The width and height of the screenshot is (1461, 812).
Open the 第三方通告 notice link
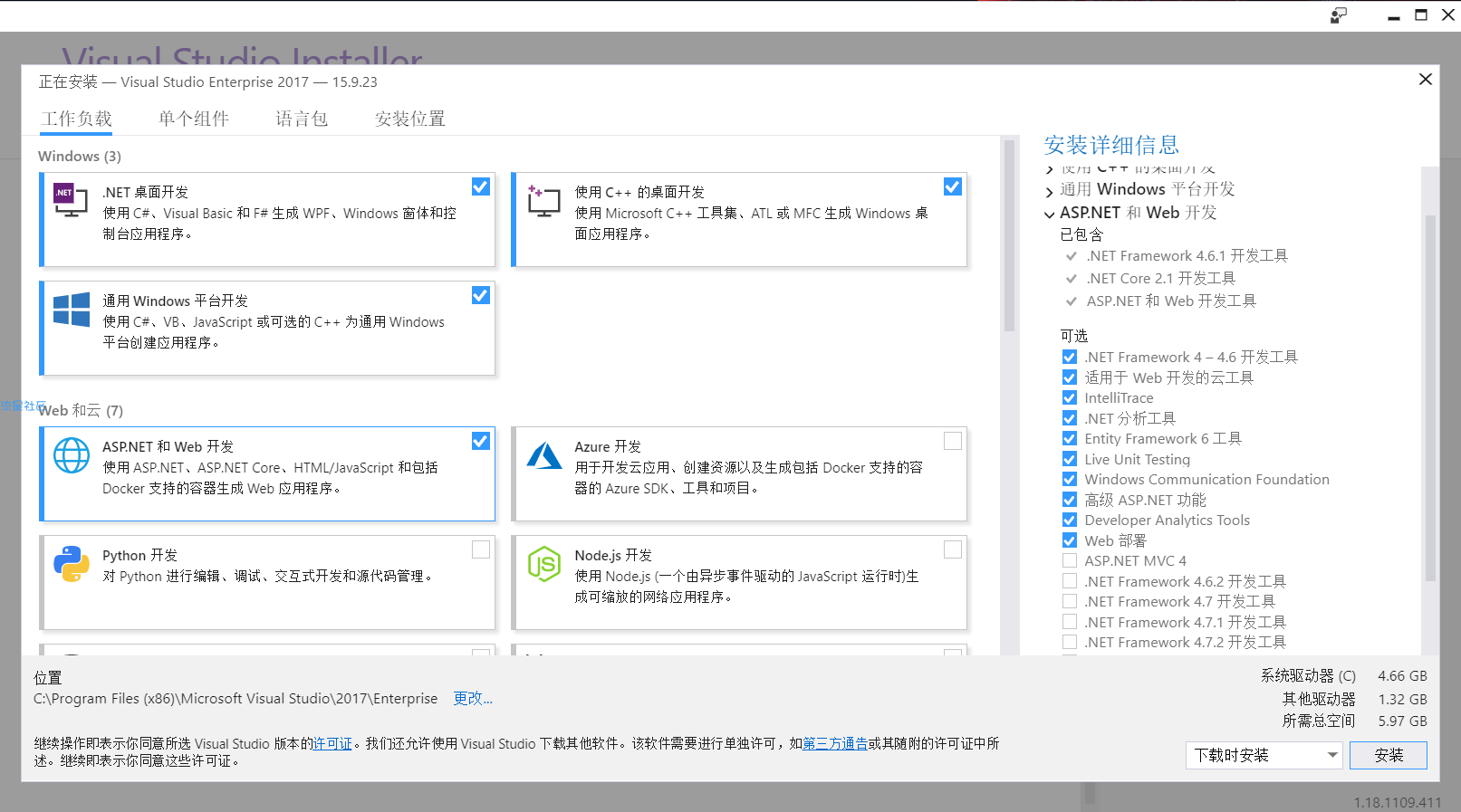click(x=835, y=743)
